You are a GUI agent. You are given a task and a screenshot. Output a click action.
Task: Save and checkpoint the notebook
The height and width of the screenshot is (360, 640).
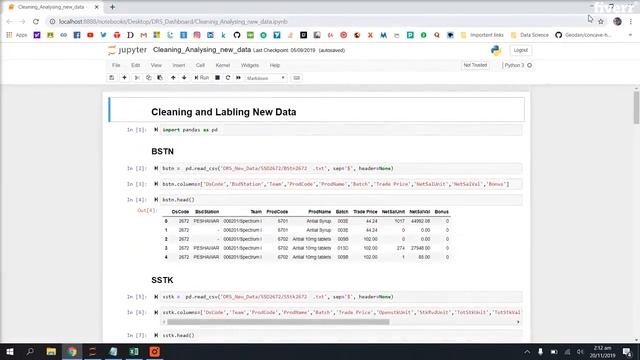click(111, 78)
